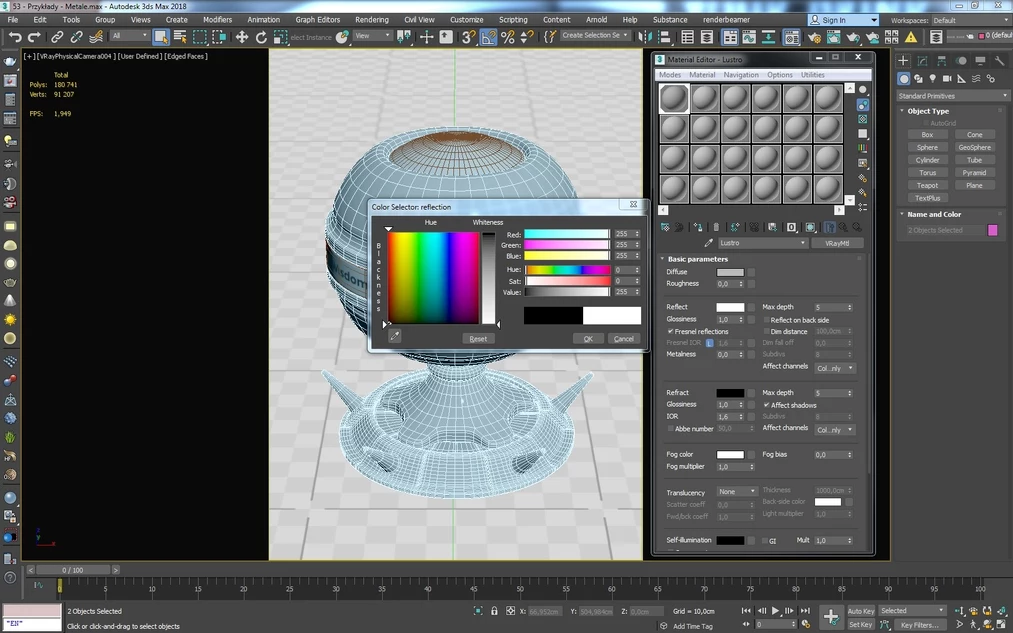Click Reset in the Color Selector dialog
The image size is (1013, 633).
(x=478, y=338)
